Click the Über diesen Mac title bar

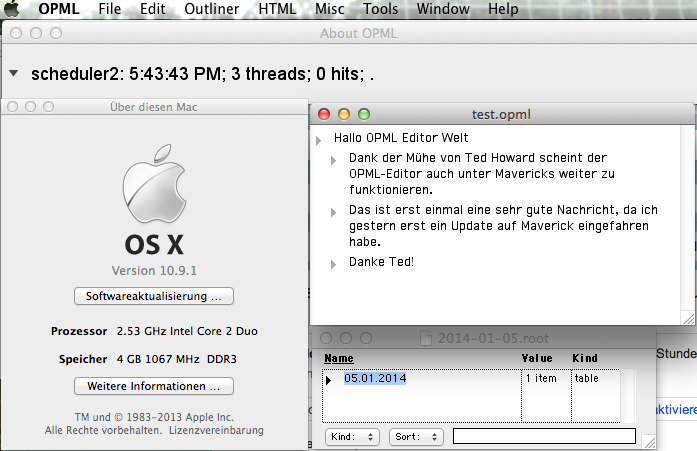pos(154,107)
